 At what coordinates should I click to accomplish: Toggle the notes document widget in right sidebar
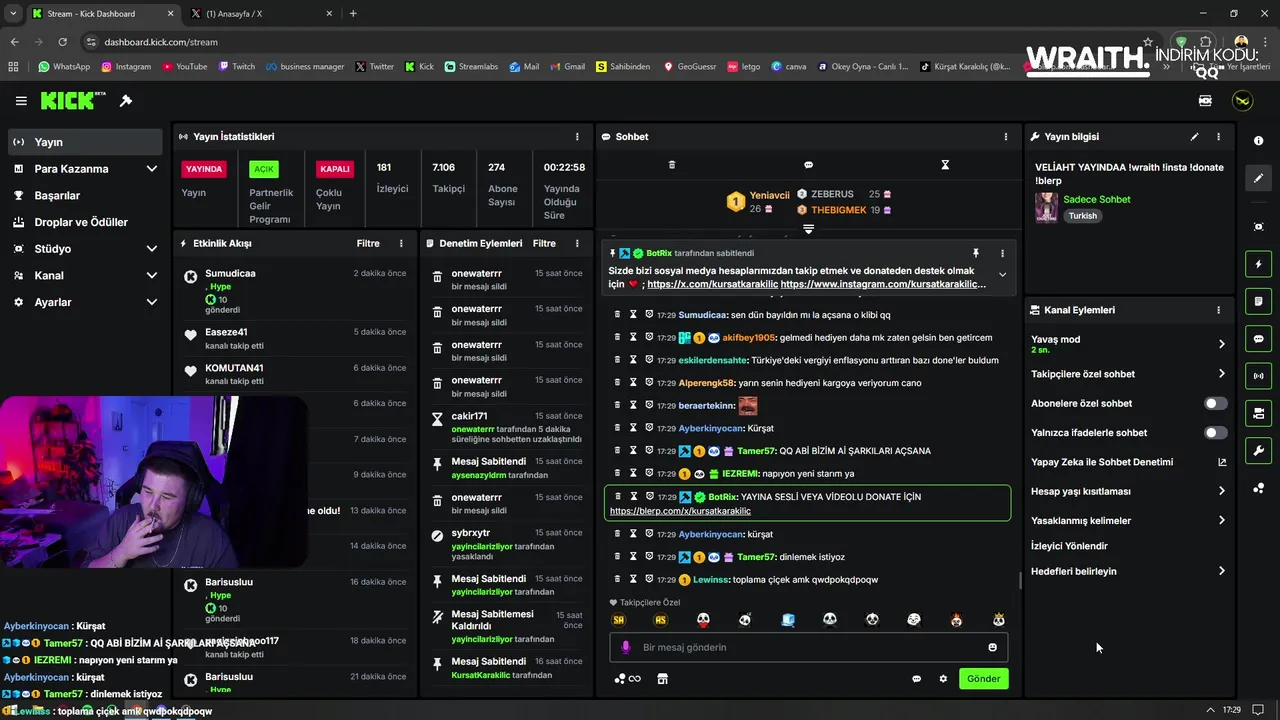[x=1258, y=301]
